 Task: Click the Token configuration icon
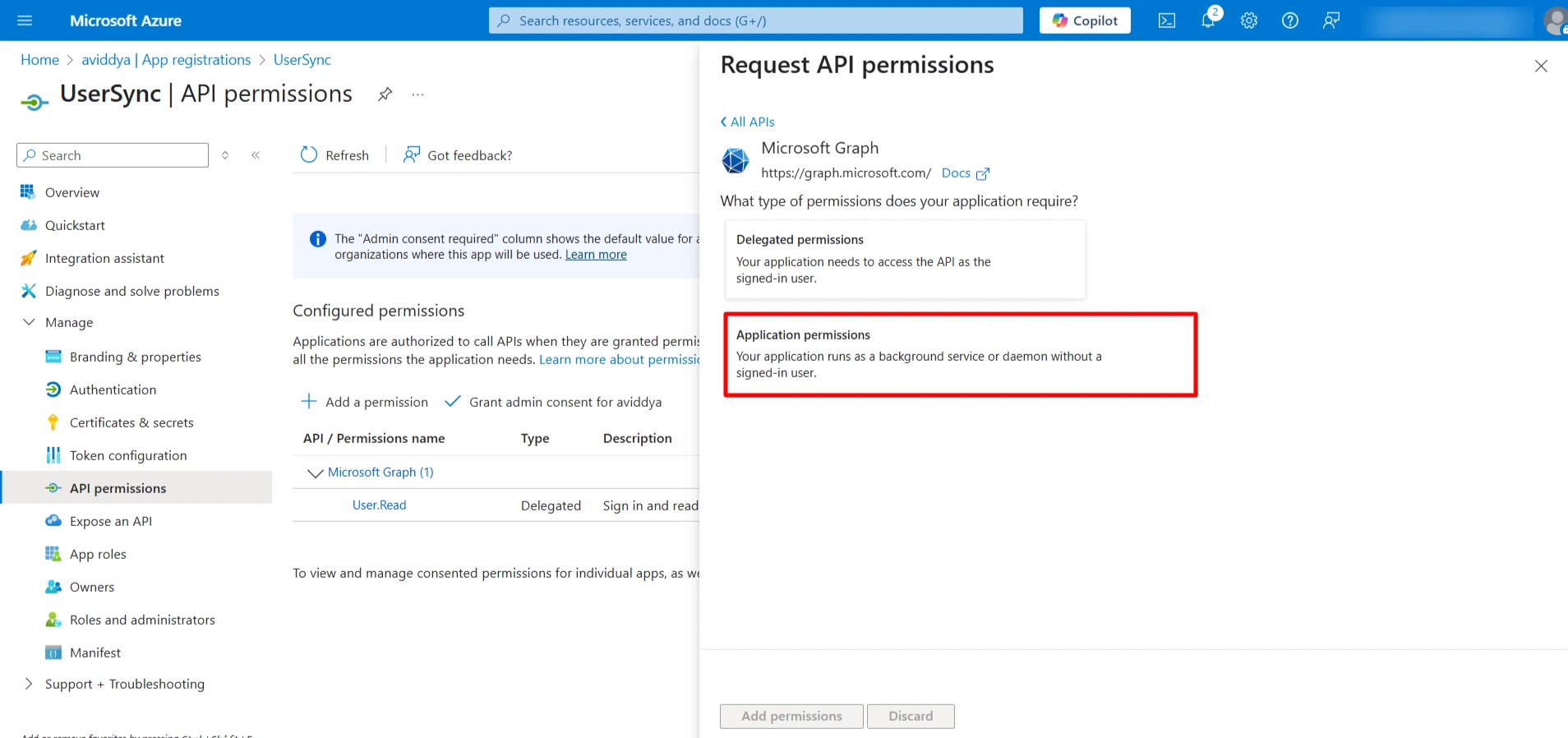[x=53, y=454]
